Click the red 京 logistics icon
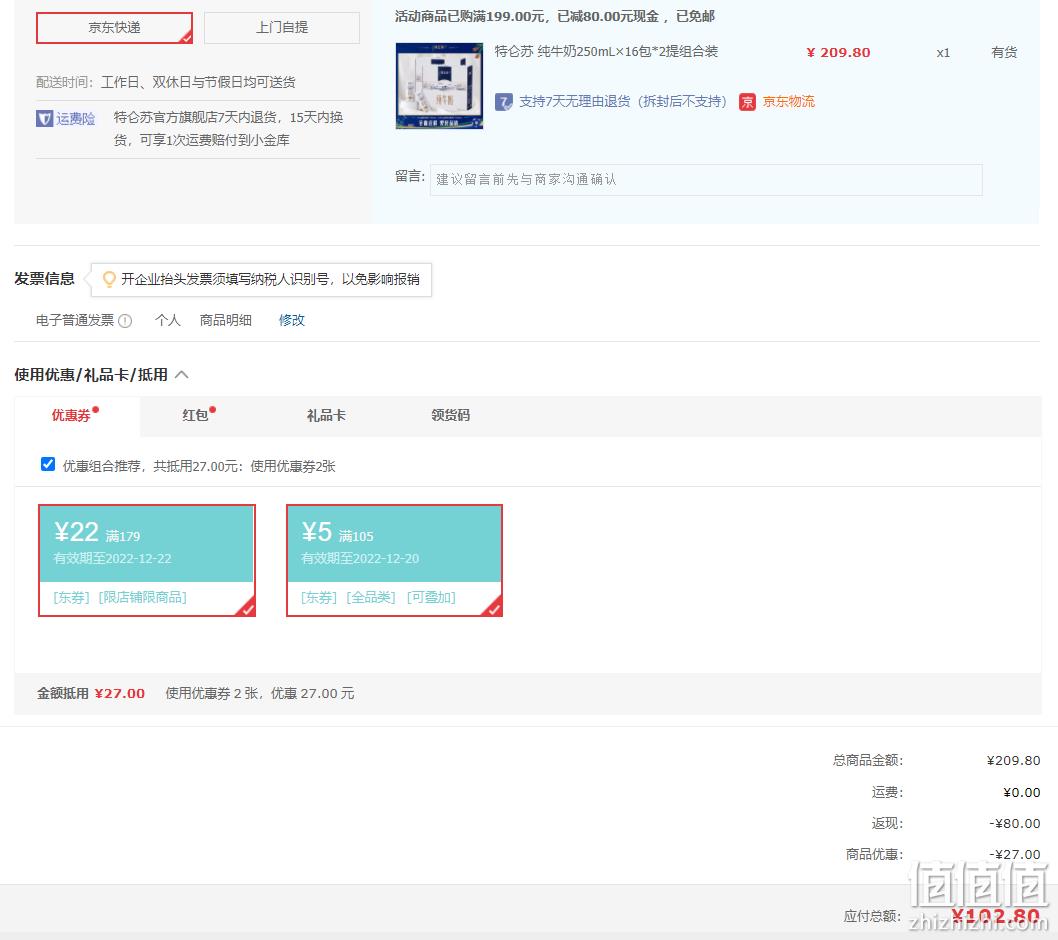Screen dimensions: 1058x940 tap(747, 102)
